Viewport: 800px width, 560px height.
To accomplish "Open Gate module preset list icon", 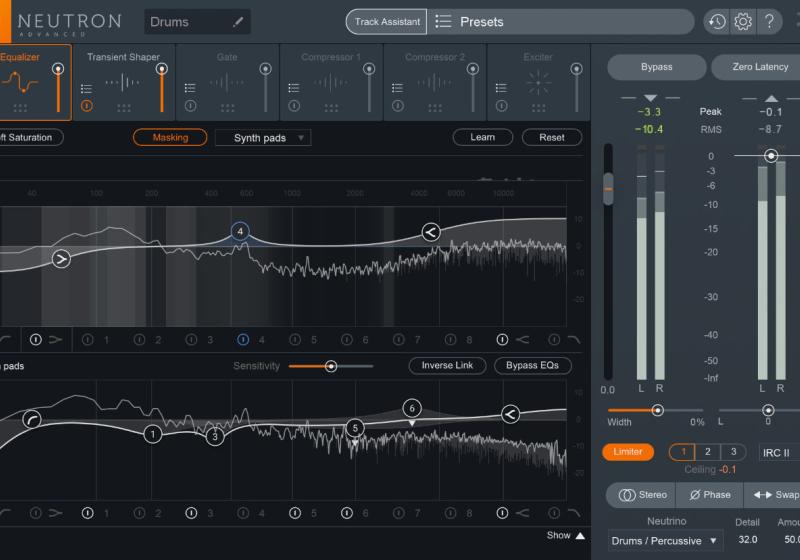I will point(190,88).
